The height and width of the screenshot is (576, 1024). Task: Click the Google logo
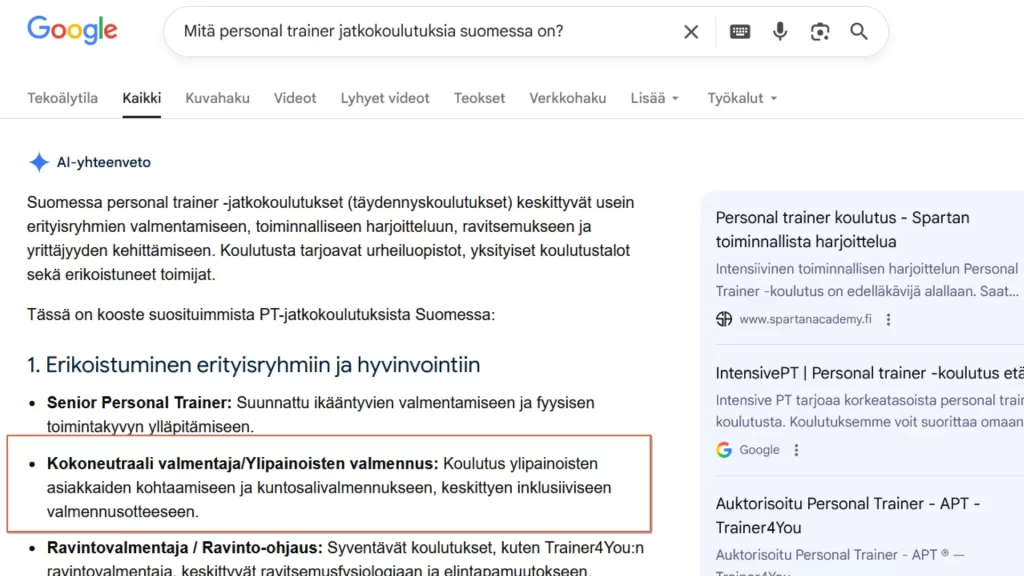pos(72,31)
